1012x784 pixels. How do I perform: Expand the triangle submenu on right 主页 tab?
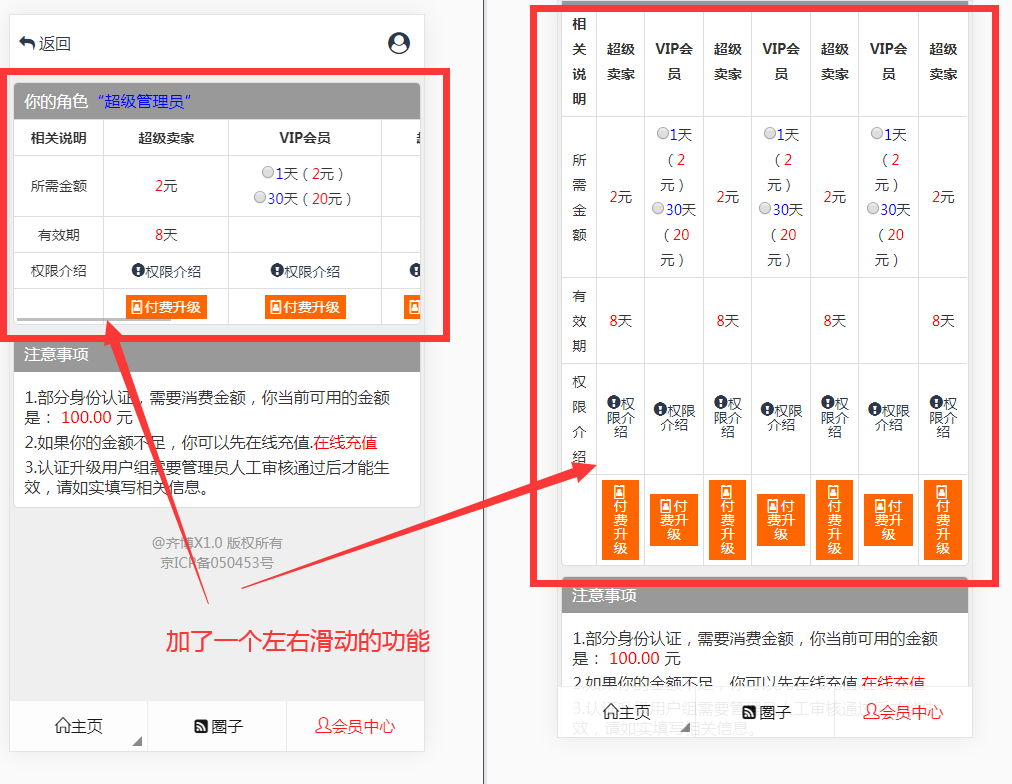(x=685, y=728)
